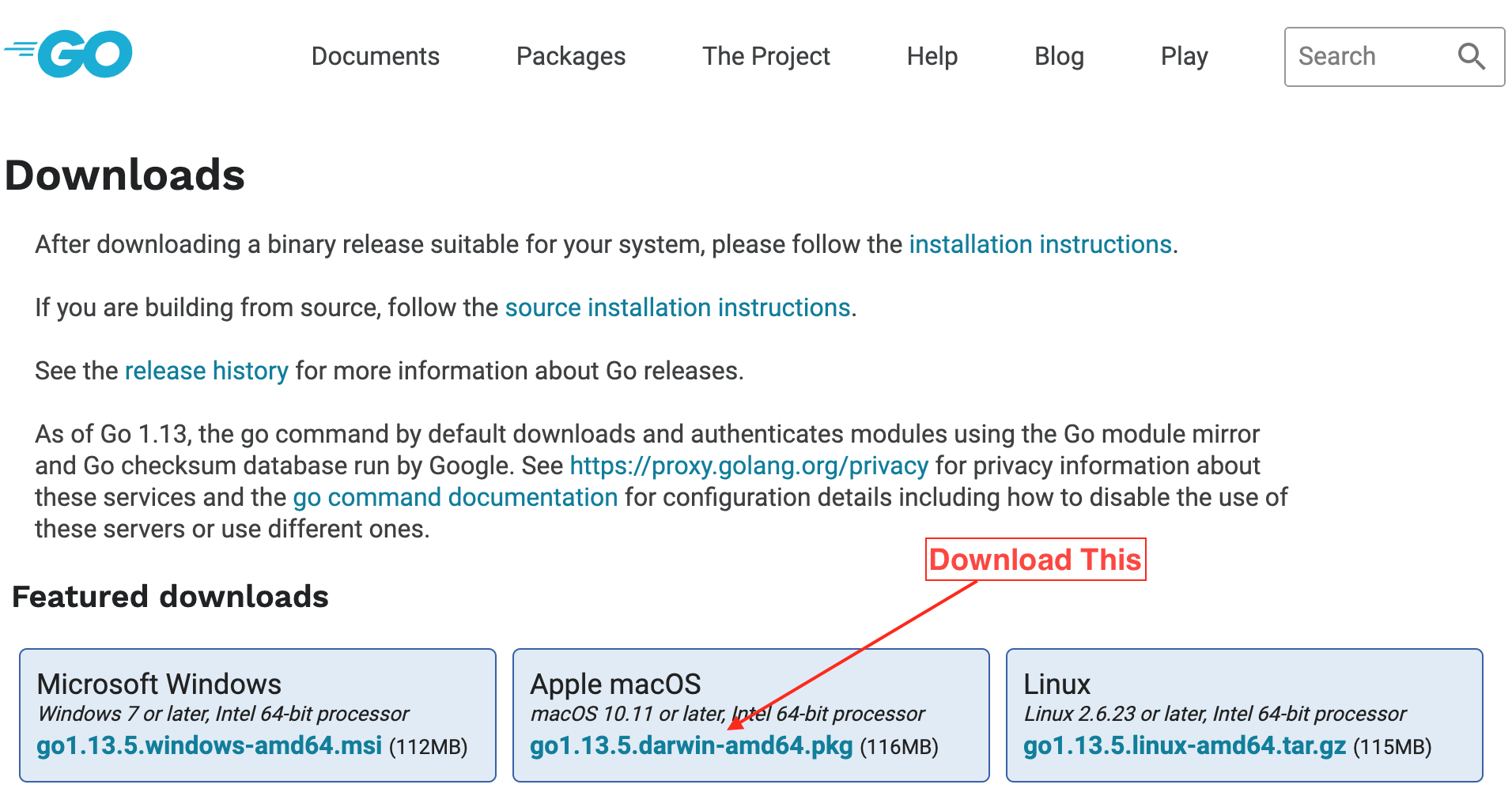Click the Go gopher logo
The image size is (1512, 792).
coord(69,55)
